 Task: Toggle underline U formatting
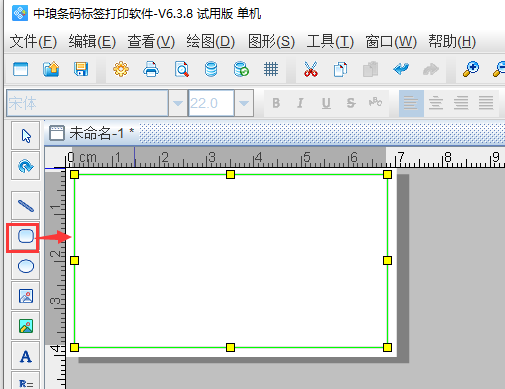tap(326, 103)
